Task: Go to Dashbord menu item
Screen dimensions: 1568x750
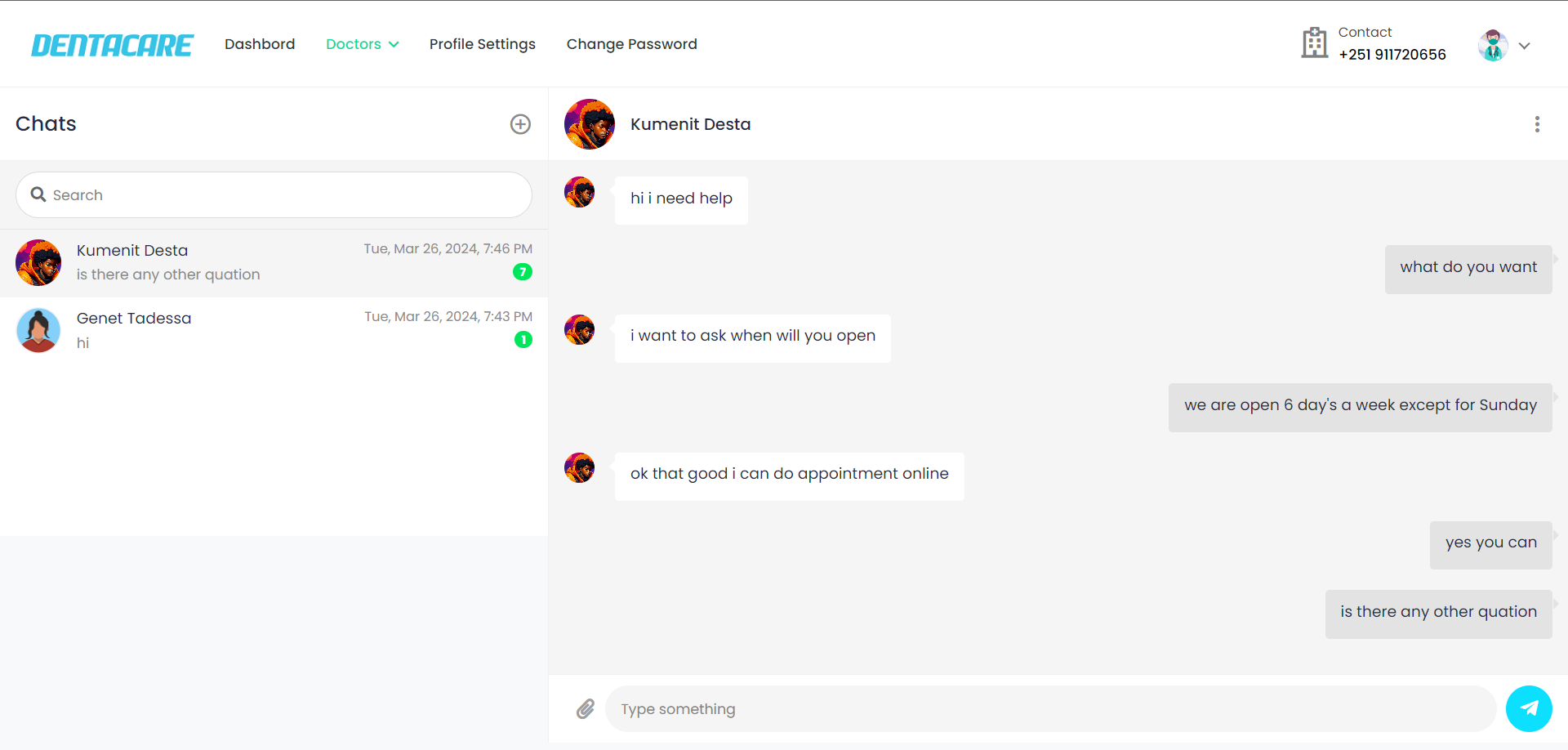Action: [260, 44]
